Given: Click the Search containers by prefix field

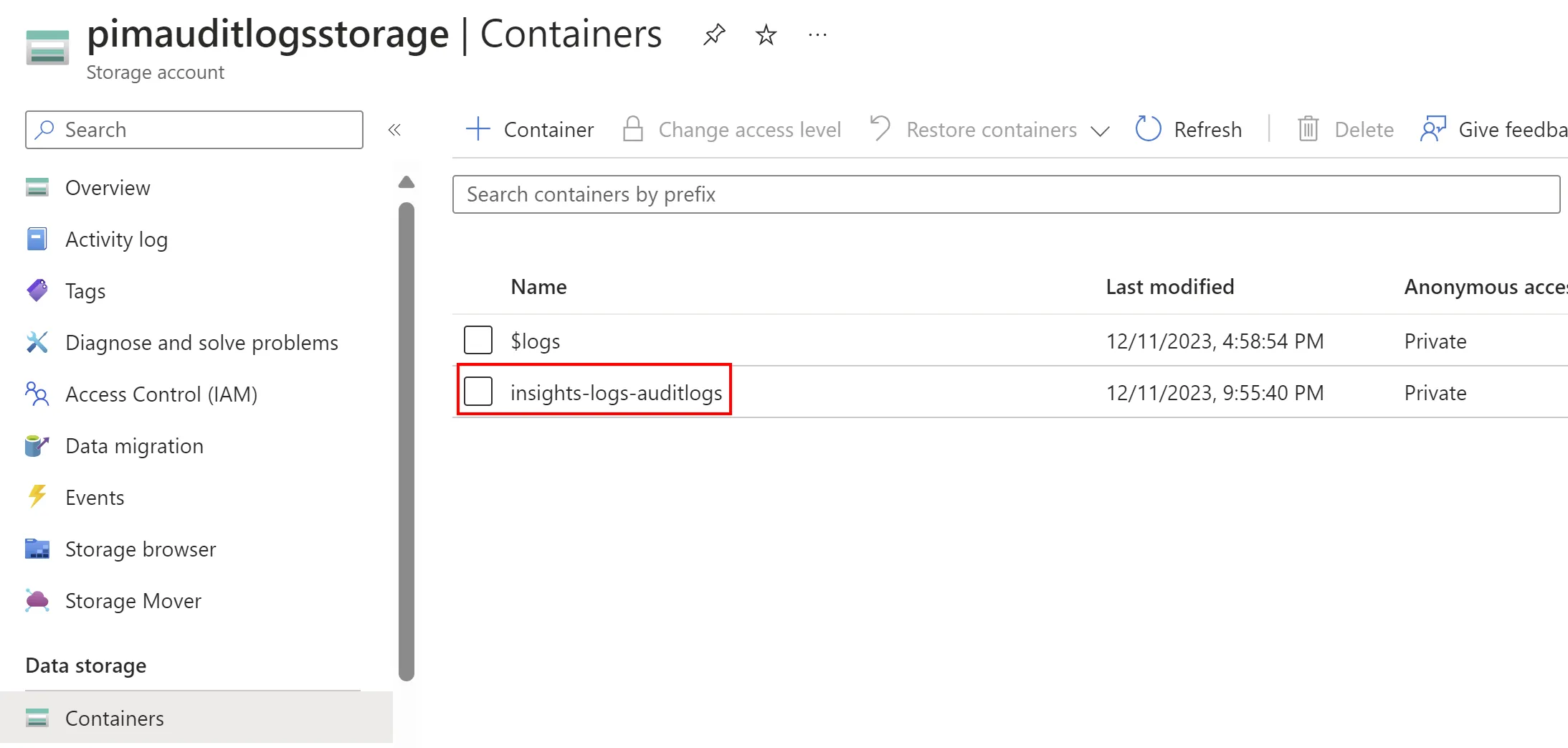Looking at the screenshot, I should coord(1006,194).
